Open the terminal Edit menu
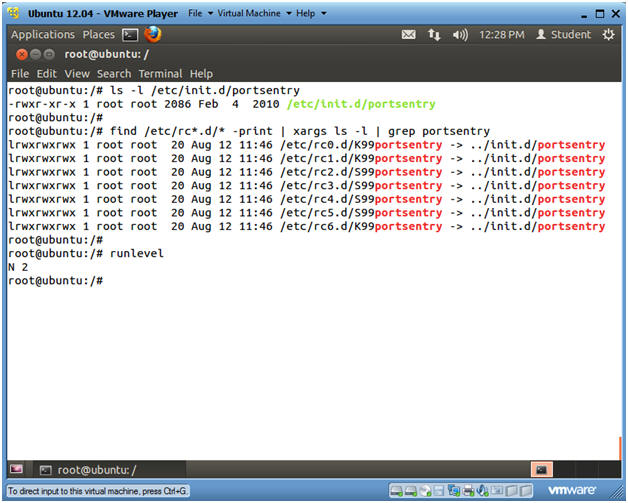The height and width of the screenshot is (503, 628). click(x=47, y=74)
